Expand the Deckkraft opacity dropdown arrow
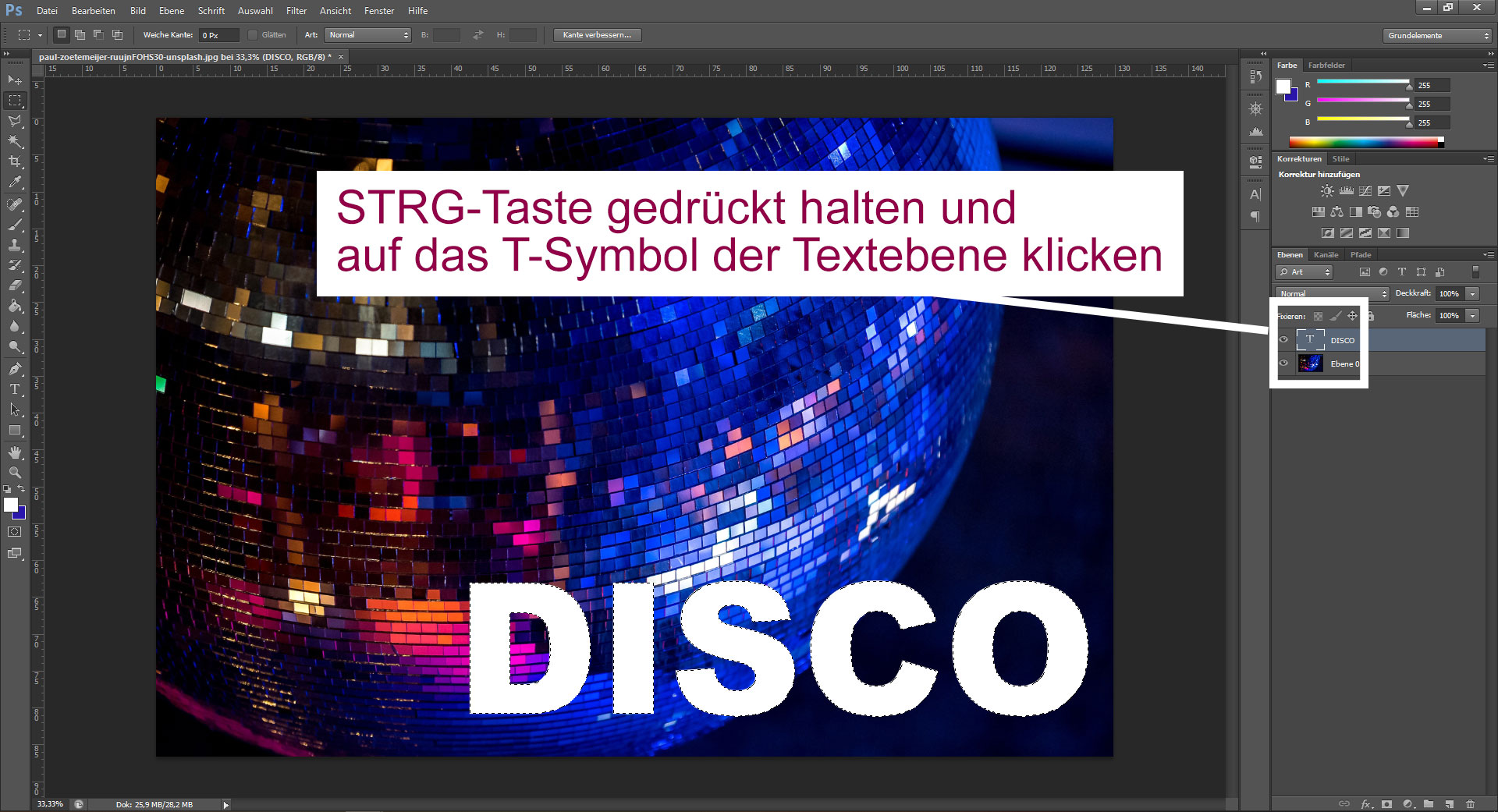Viewport: 1498px width, 812px height. (x=1472, y=294)
